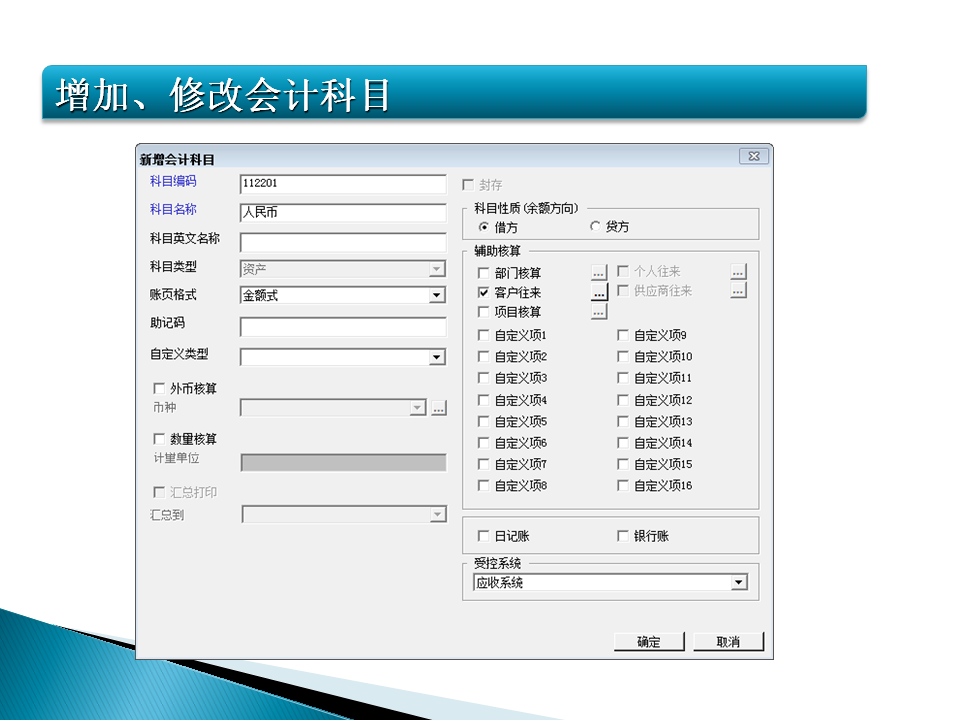Check 自定义项15 checkbox
The width and height of the screenshot is (960, 720).
[x=623, y=464]
